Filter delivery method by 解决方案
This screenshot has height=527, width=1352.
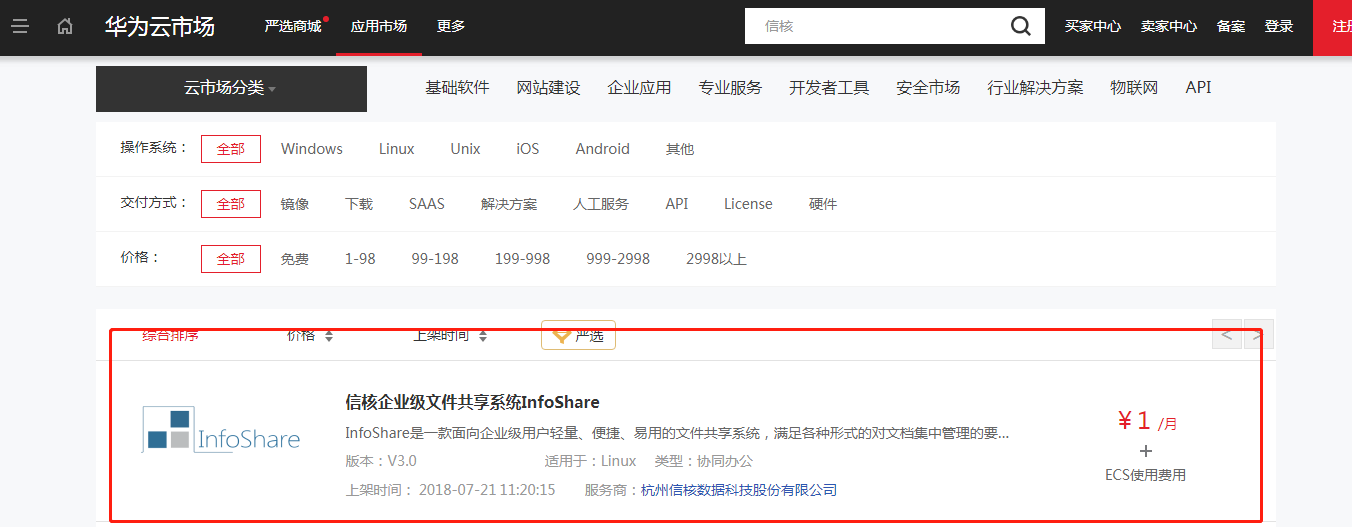point(509,204)
